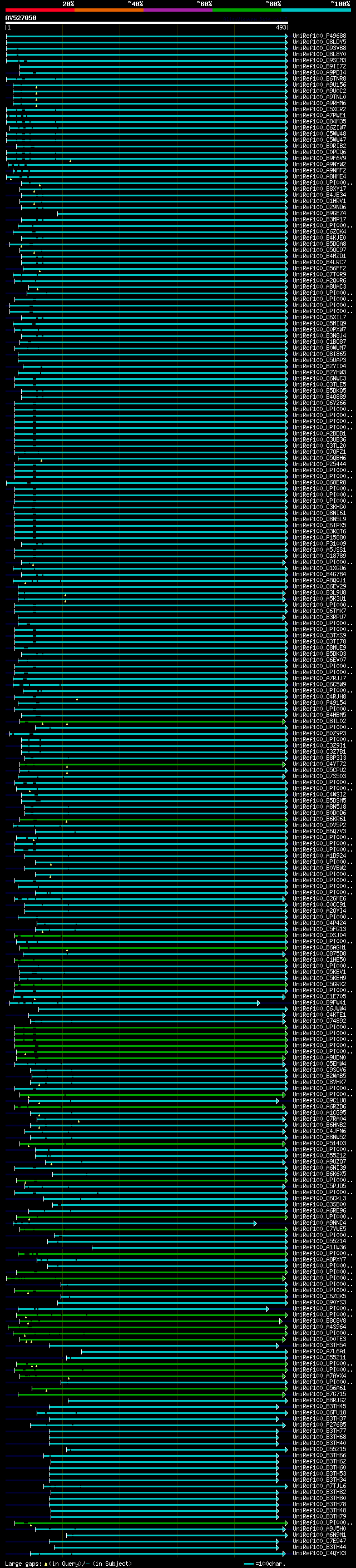Image resolution: width=356 pixels, height=1568 pixels.
Task: Click the cyan ~100% identity color segment
Action: point(316,10)
